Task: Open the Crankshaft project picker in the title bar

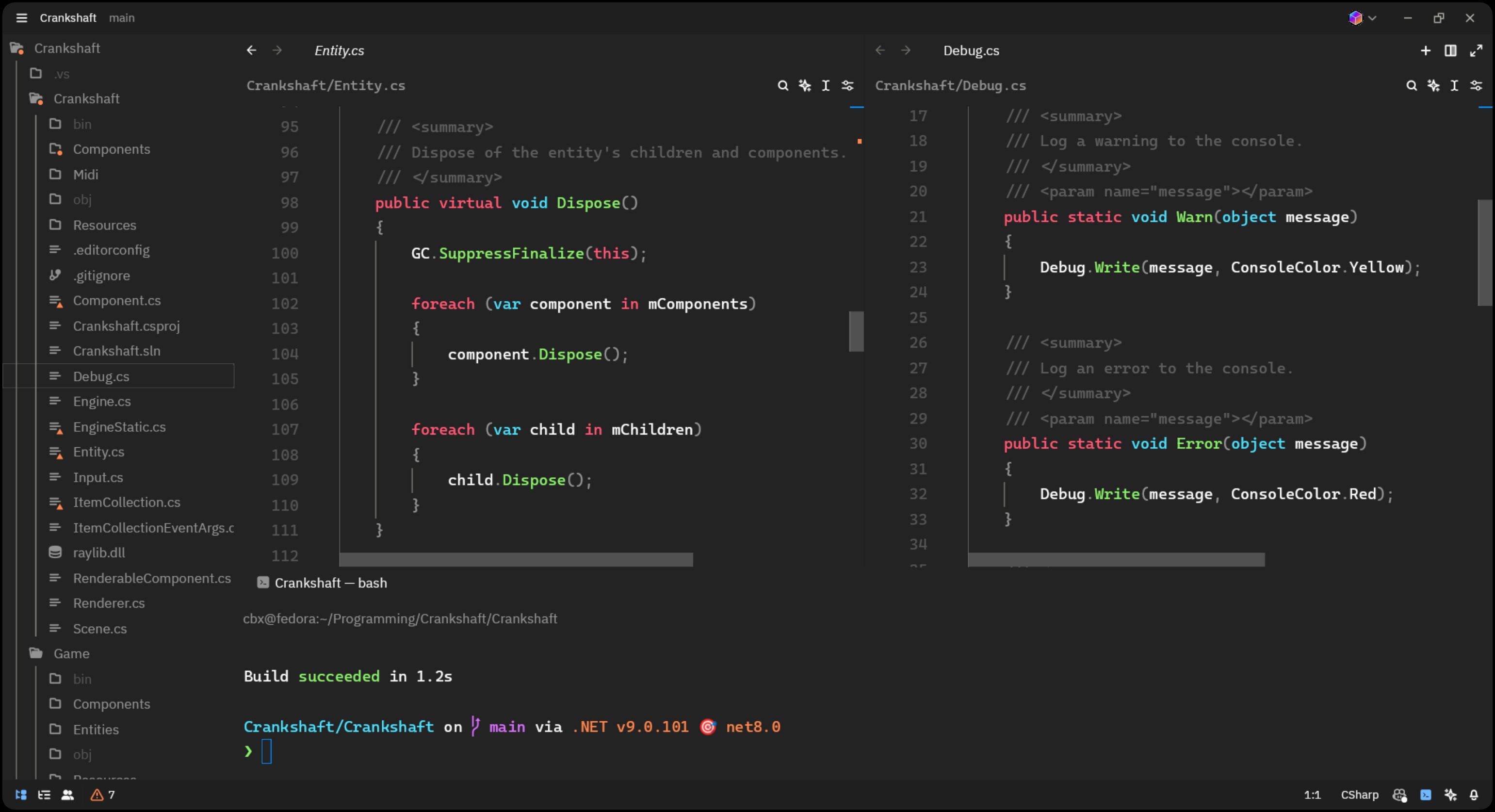Action: tap(68, 18)
